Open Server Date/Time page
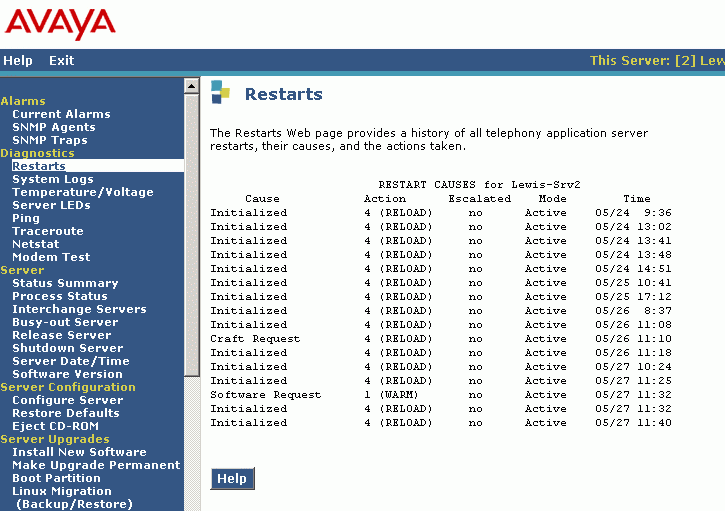 71,361
